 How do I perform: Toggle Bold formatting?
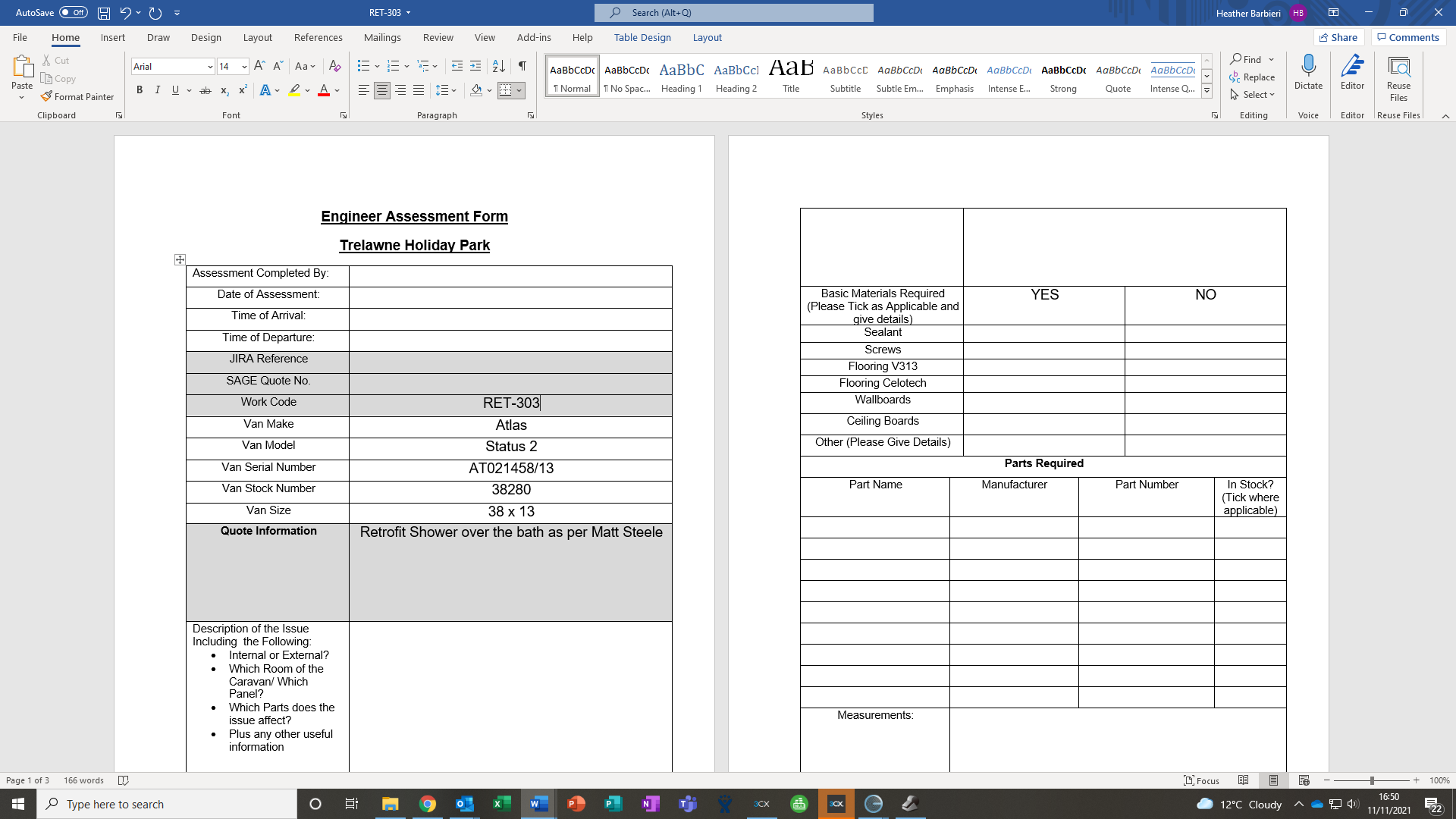(x=140, y=90)
